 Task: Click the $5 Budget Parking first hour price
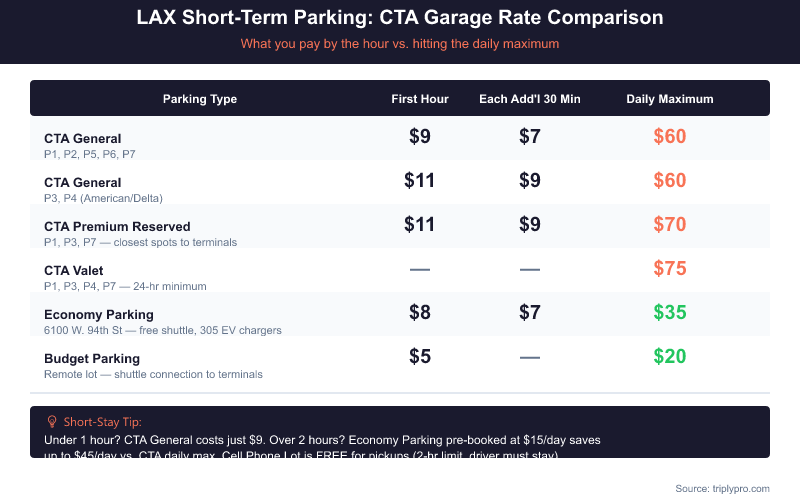tap(420, 356)
